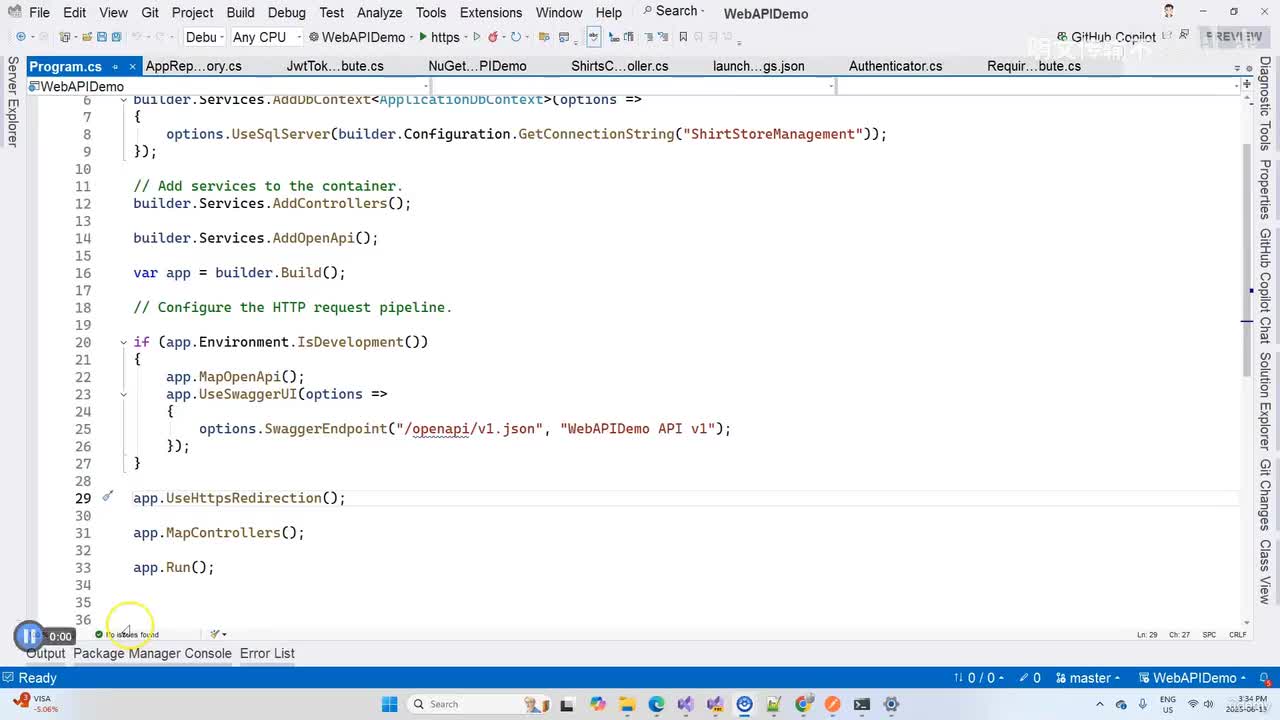
Task: Click the Save icon in toolbar
Action: click(101, 37)
